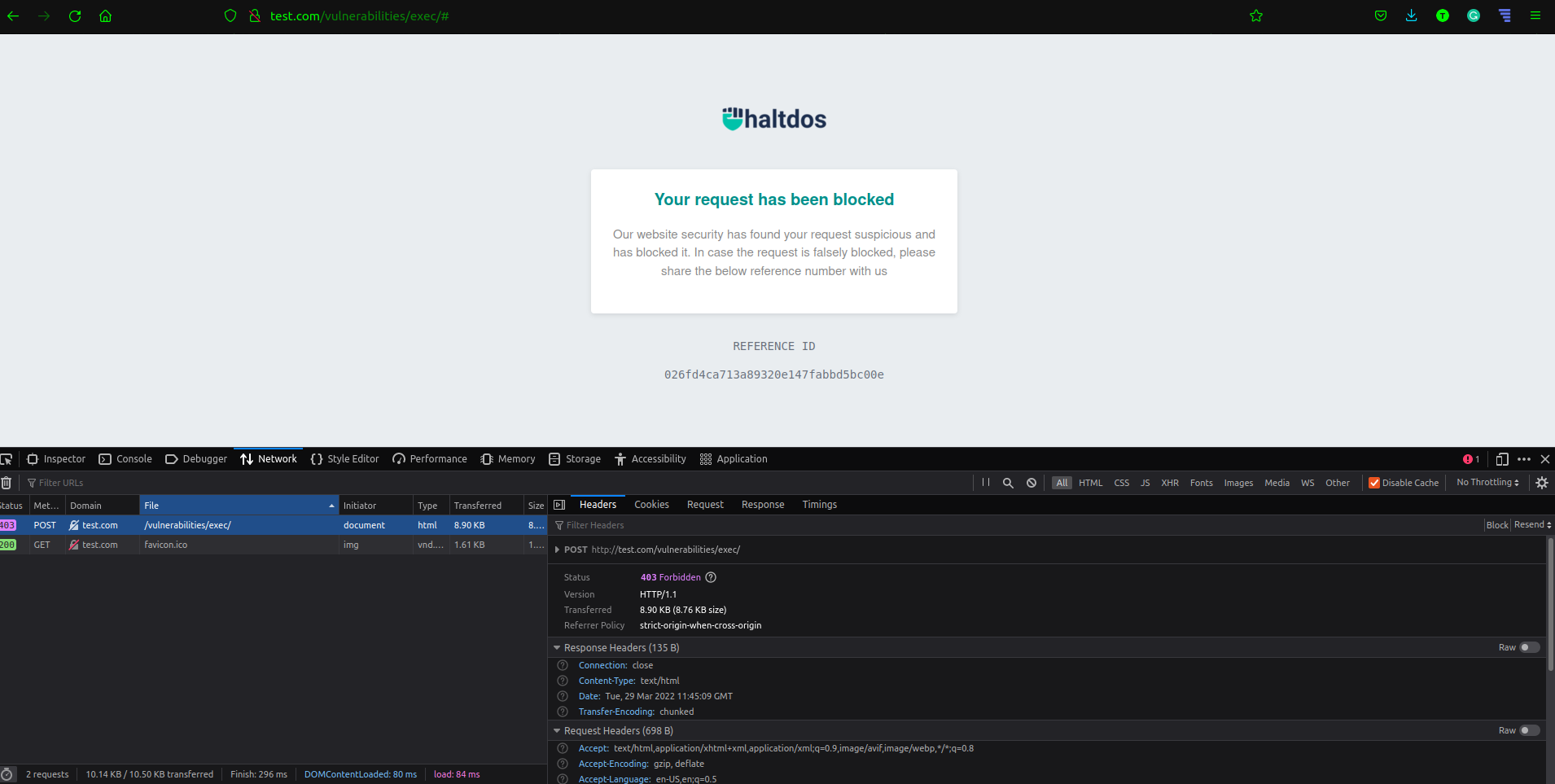The image size is (1555, 784).
Task: Click the error count badge in devtools
Action: [1471, 459]
